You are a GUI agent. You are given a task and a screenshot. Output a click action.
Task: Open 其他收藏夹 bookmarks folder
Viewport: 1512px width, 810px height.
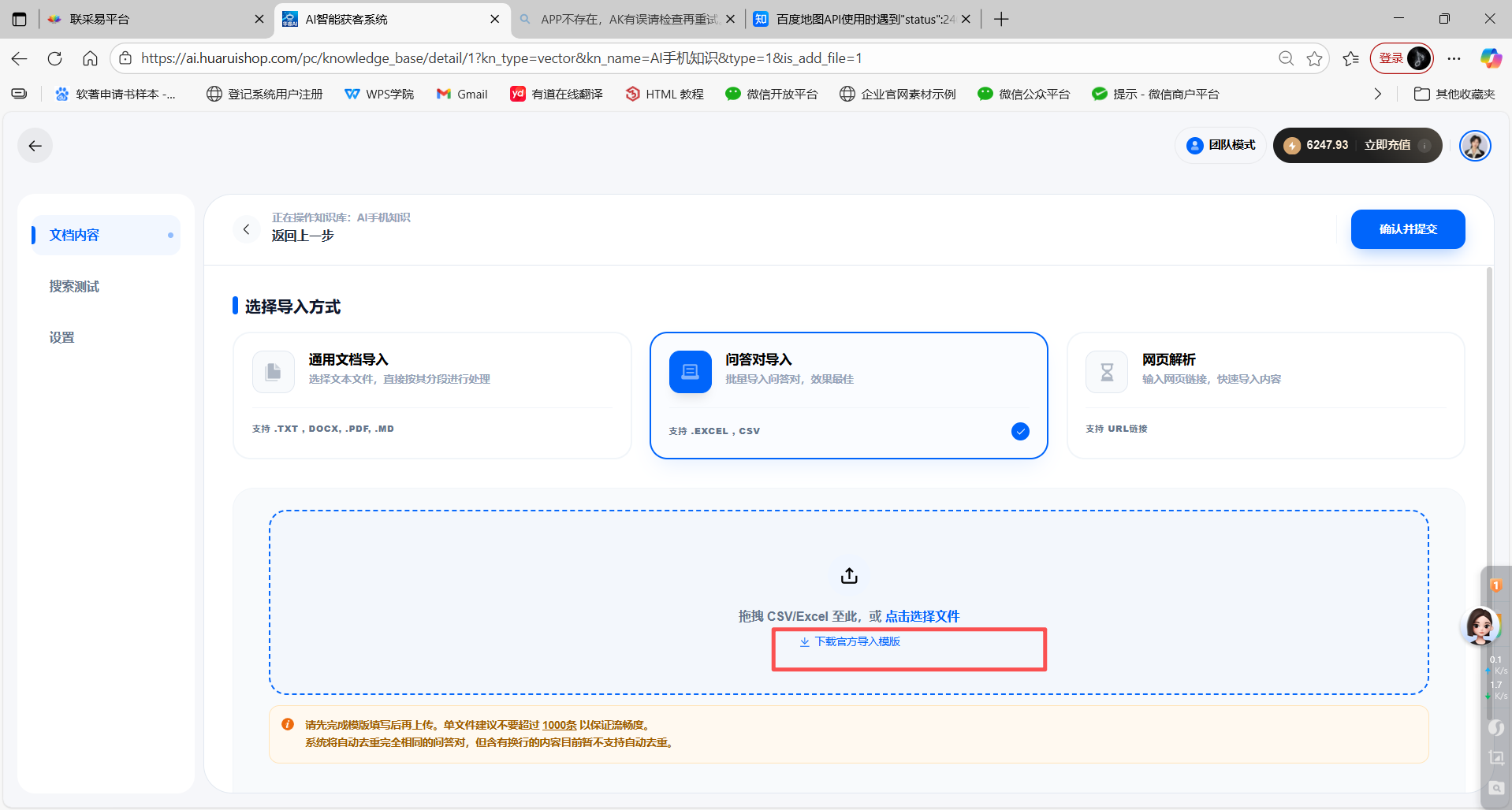1454,94
